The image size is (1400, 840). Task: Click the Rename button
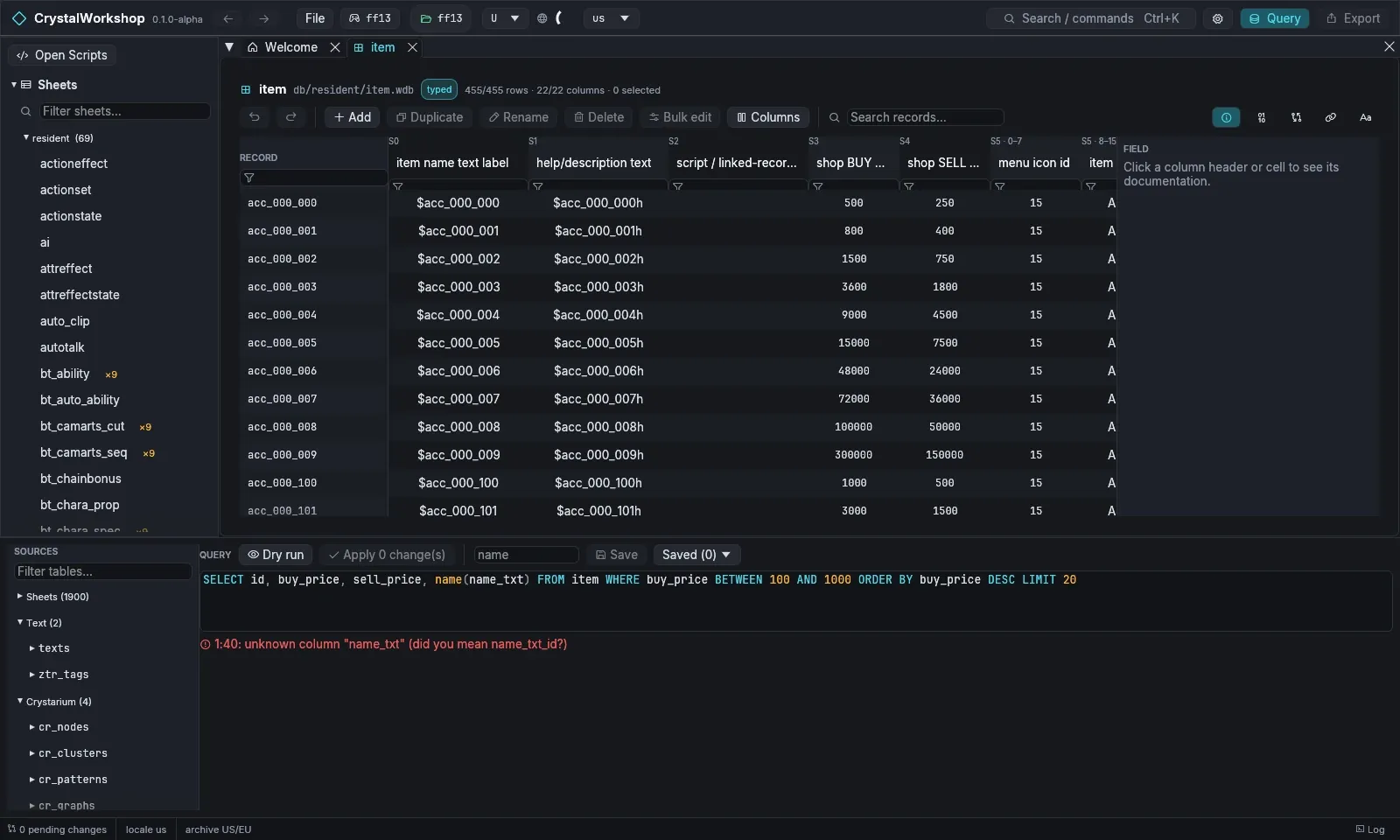(x=518, y=117)
